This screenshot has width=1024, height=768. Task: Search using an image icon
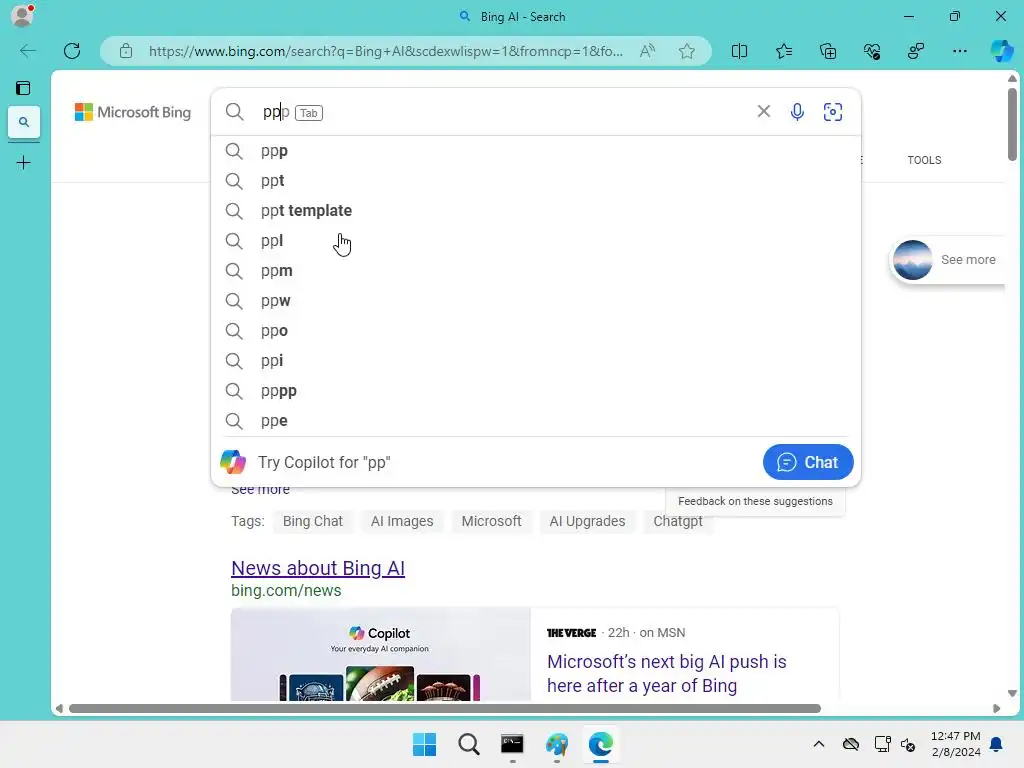click(833, 112)
